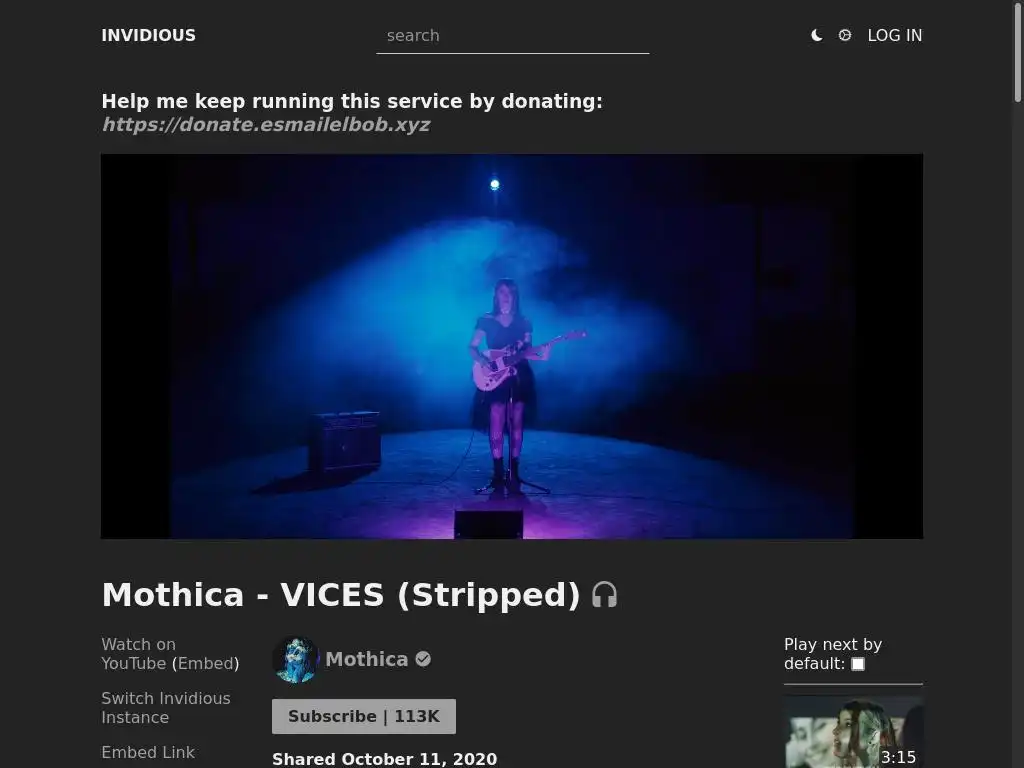
Task: Toggle dark theme moon icon
Action: pyautogui.click(x=816, y=35)
